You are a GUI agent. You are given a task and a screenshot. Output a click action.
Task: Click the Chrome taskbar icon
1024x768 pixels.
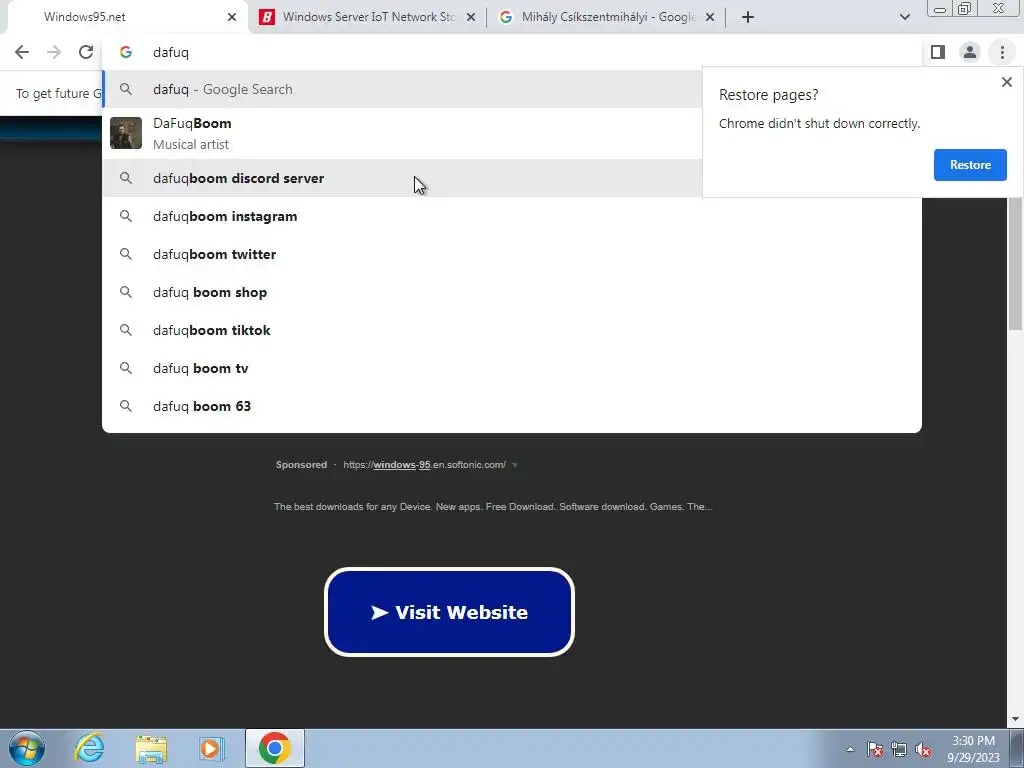tap(274, 748)
